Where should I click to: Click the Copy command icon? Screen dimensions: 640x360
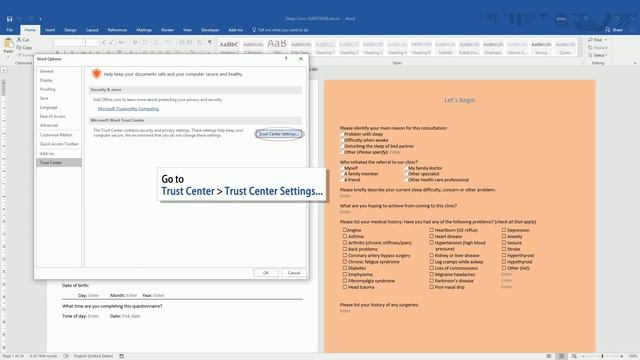[19, 47]
